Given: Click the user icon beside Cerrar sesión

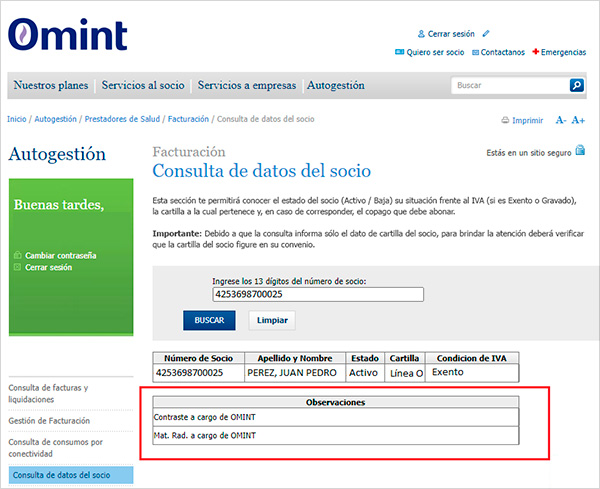Looking at the screenshot, I should [x=421, y=34].
